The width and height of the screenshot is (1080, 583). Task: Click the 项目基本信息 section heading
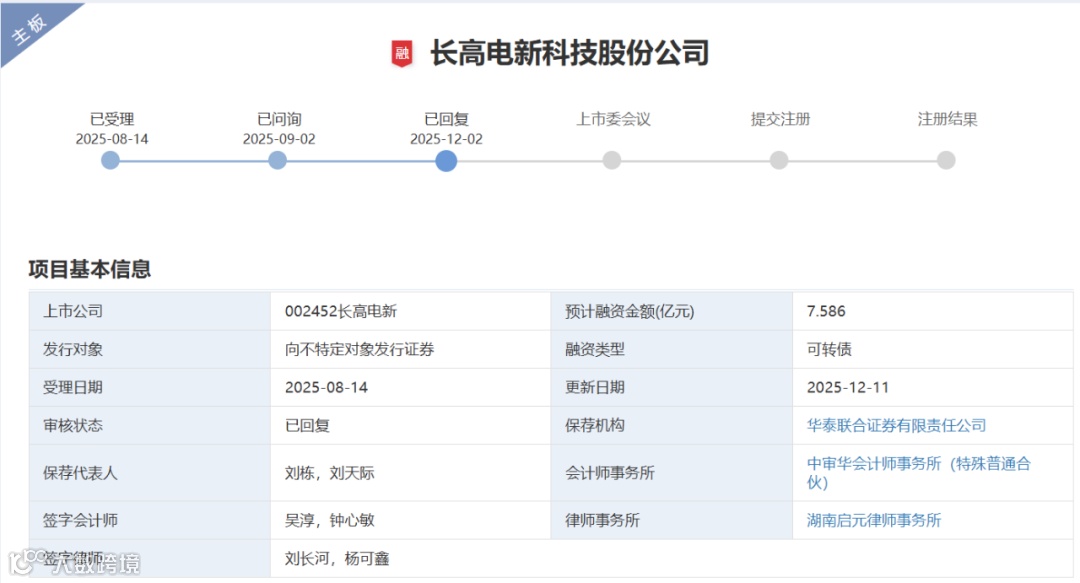(90, 269)
